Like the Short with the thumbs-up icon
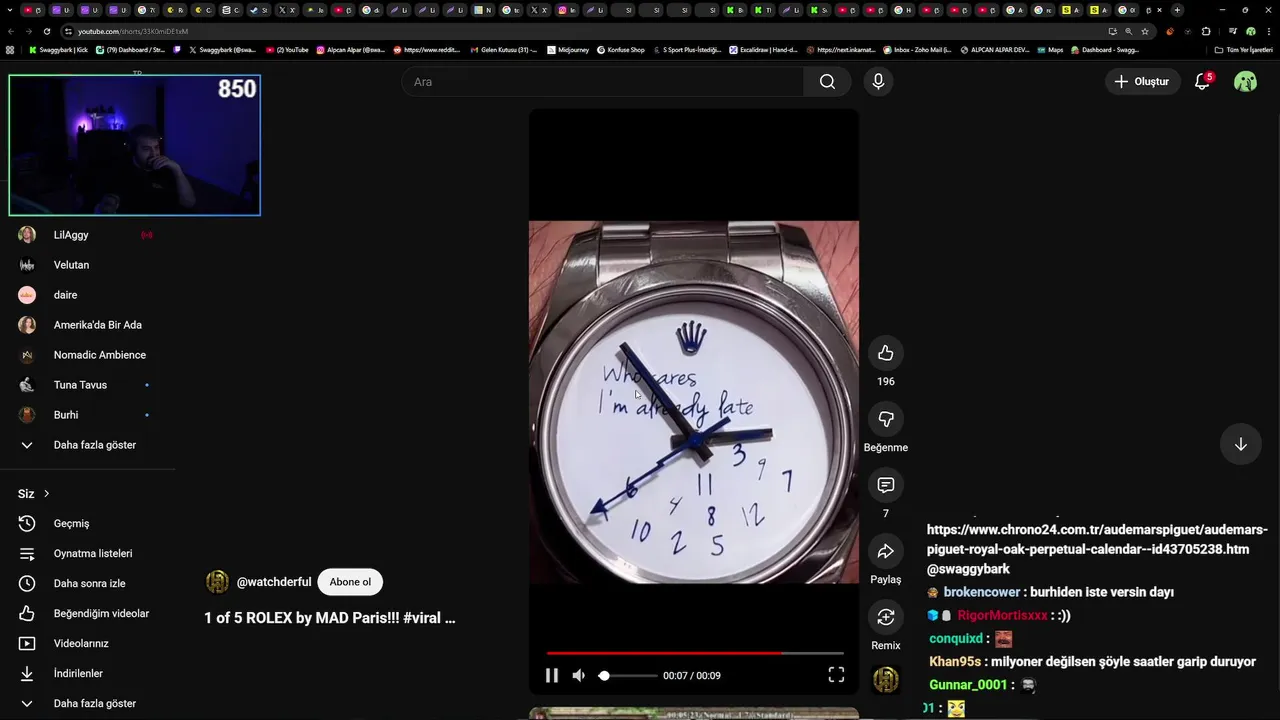 coord(885,353)
